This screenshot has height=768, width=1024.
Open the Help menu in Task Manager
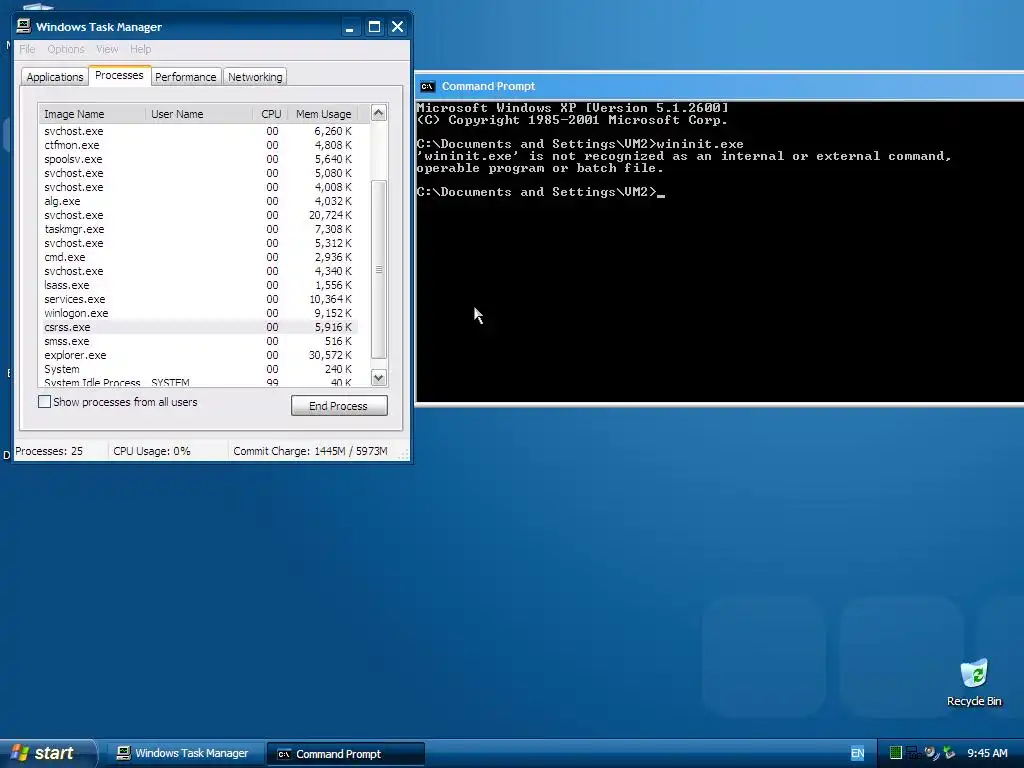point(140,49)
